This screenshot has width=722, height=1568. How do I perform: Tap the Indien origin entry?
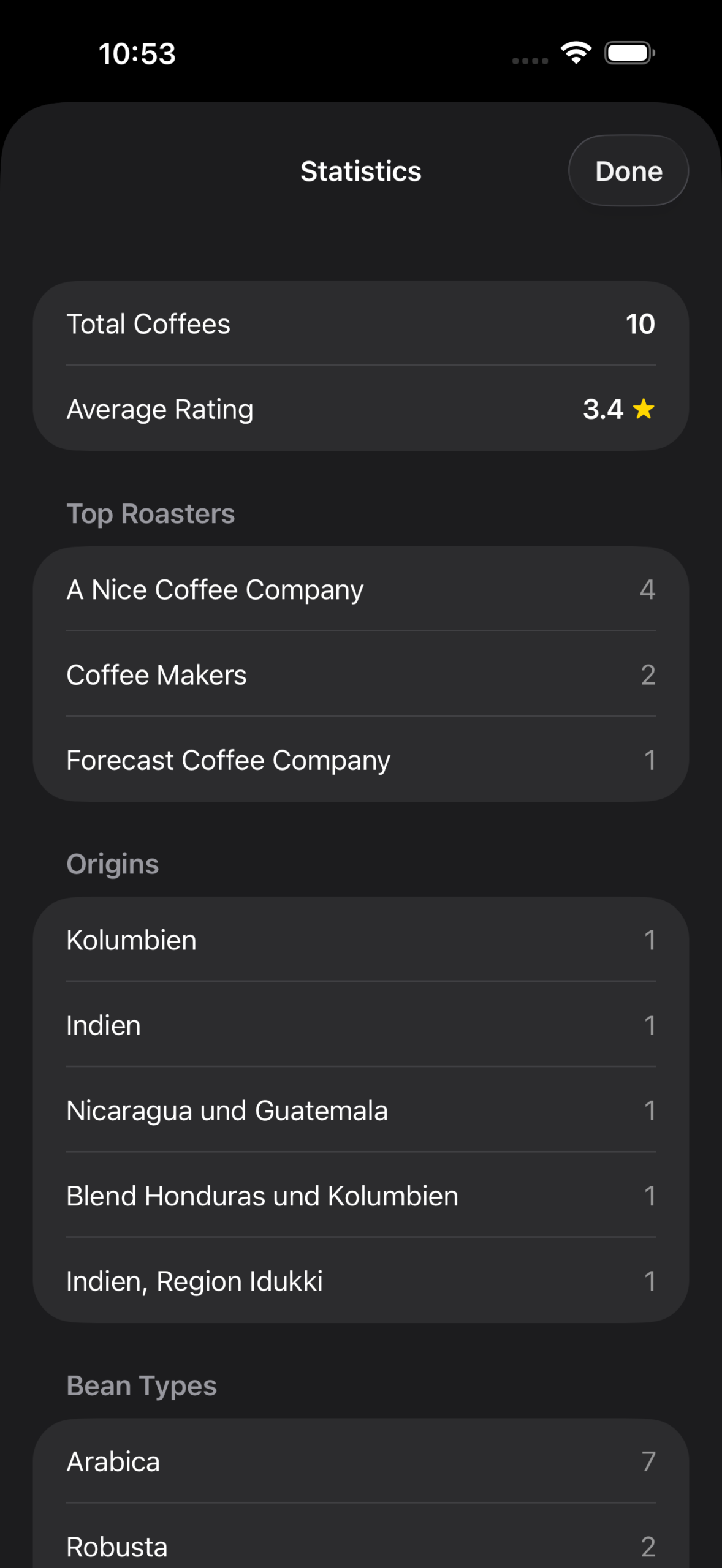[x=360, y=1025]
